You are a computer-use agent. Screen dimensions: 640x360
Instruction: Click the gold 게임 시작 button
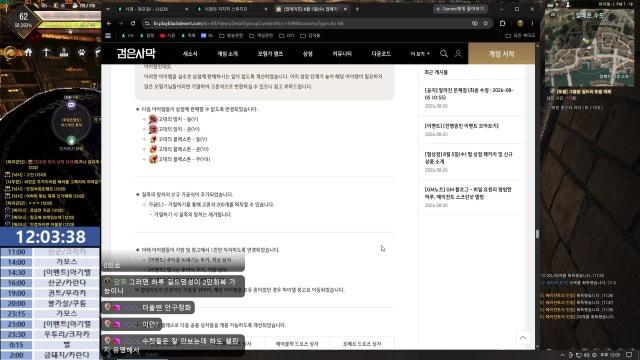coord(501,53)
